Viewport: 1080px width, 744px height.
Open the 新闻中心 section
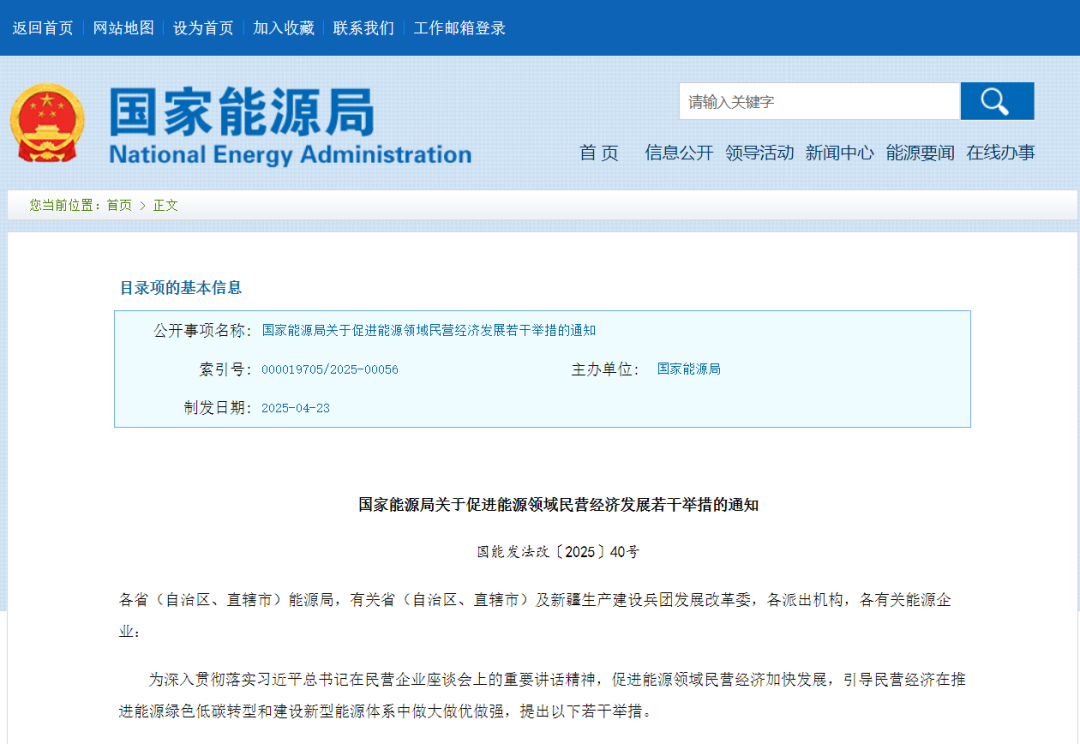(x=840, y=154)
